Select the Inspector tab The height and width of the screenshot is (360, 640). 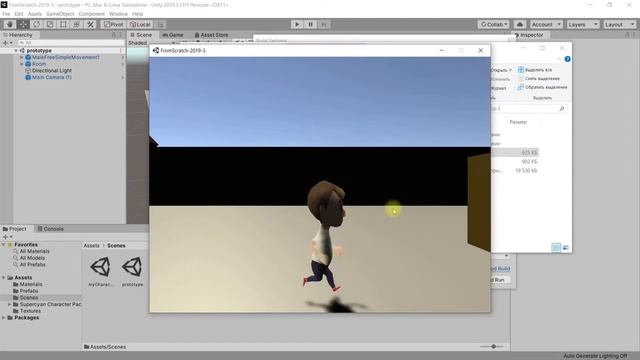[529, 35]
